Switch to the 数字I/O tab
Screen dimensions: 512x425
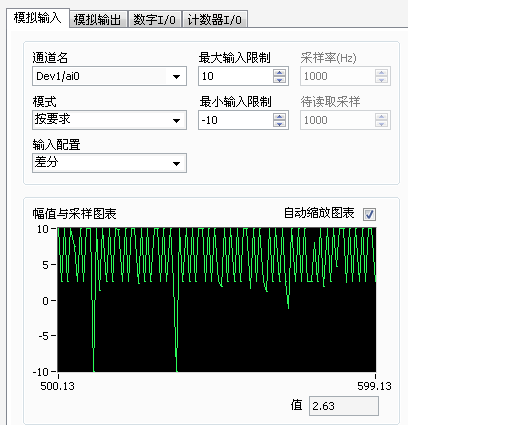[155, 19]
